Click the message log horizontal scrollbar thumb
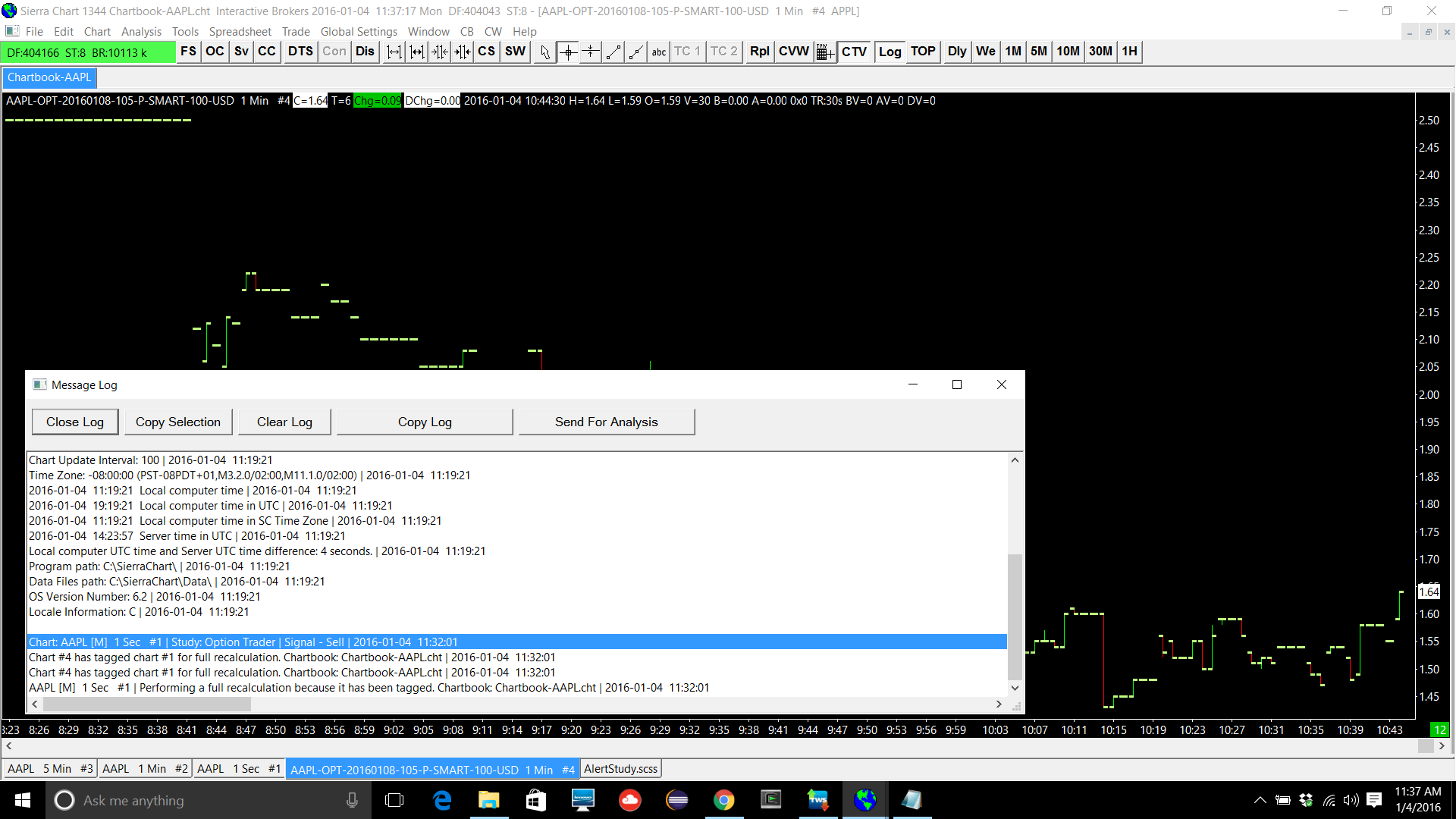Viewport: 1456px width, 819px height. click(x=146, y=704)
